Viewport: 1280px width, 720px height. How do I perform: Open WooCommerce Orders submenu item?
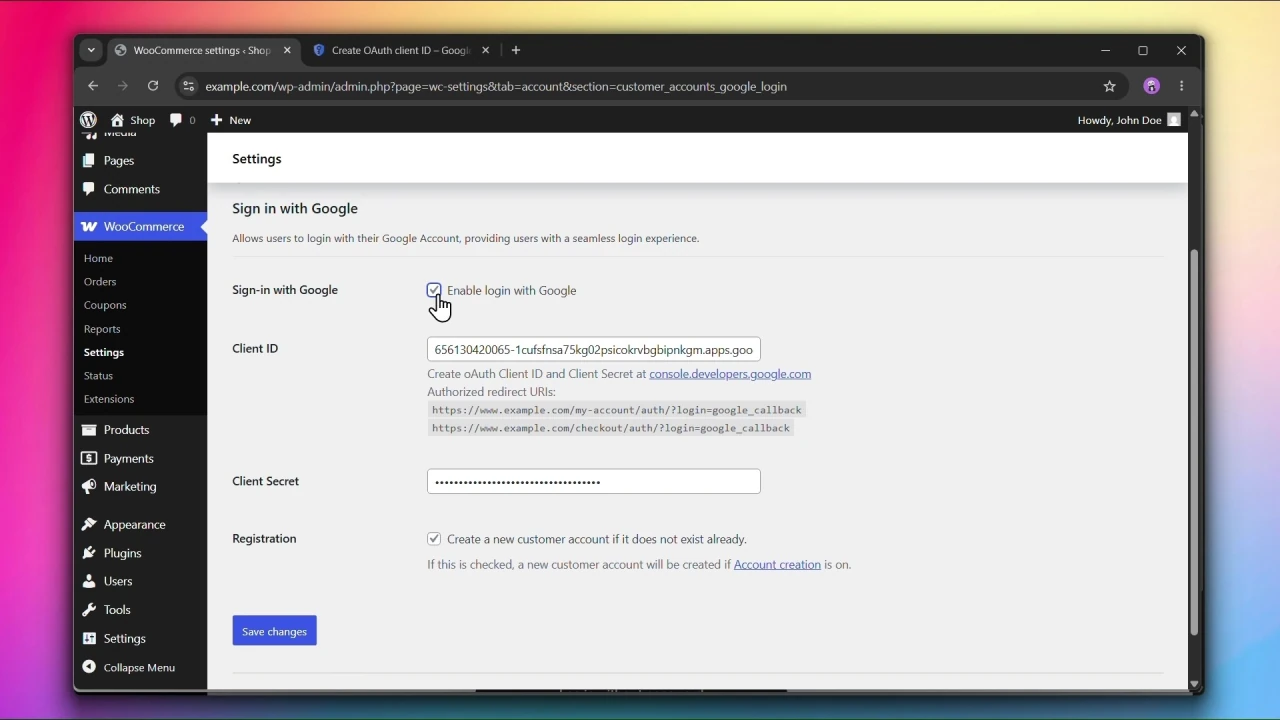100,282
